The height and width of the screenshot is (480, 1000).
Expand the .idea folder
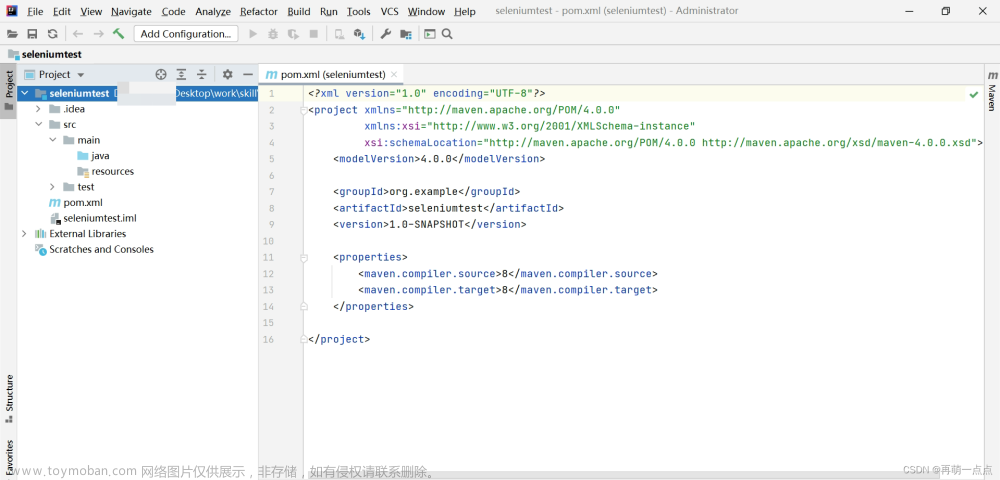click(x=38, y=109)
